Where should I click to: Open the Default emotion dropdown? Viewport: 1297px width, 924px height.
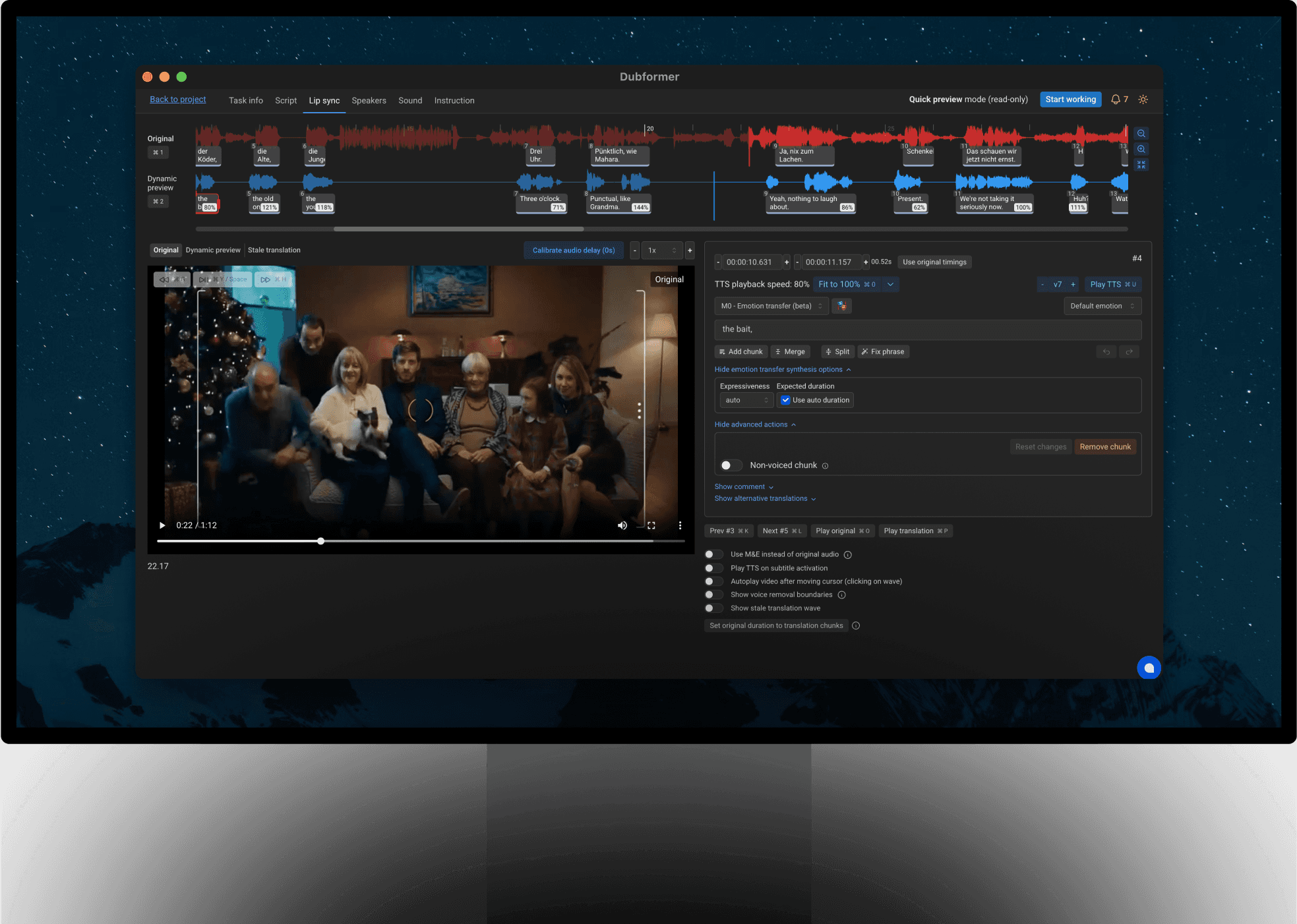click(1102, 306)
